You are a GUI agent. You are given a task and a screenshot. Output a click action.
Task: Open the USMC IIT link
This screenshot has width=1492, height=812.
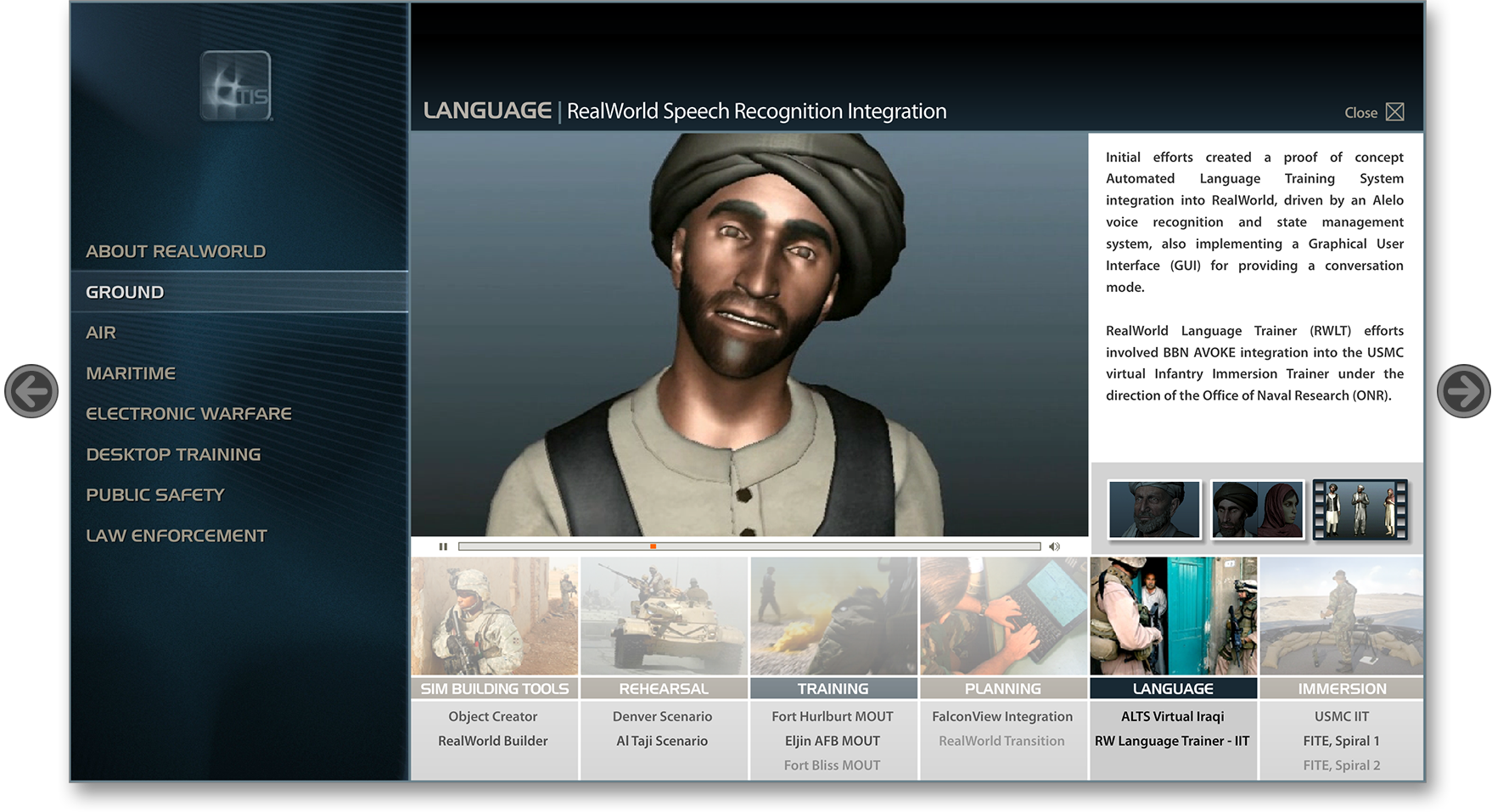pos(1342,716)
